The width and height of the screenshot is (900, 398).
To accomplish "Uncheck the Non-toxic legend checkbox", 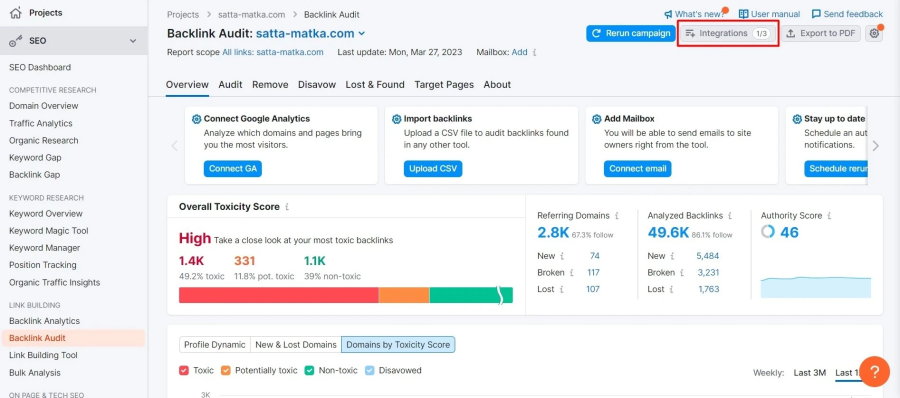I will 309,370.
